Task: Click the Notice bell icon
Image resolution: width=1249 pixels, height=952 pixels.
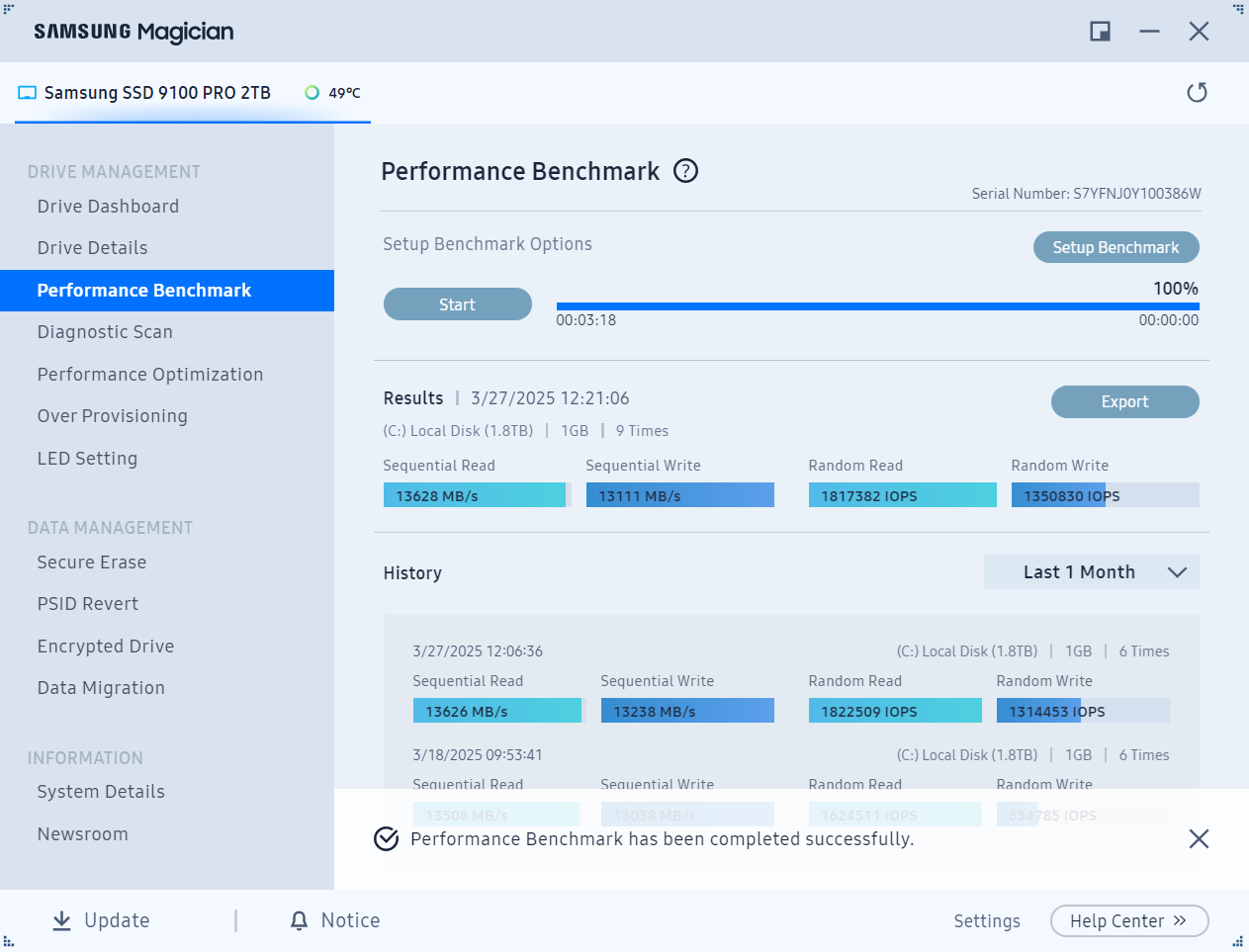Action: point(299,920)
